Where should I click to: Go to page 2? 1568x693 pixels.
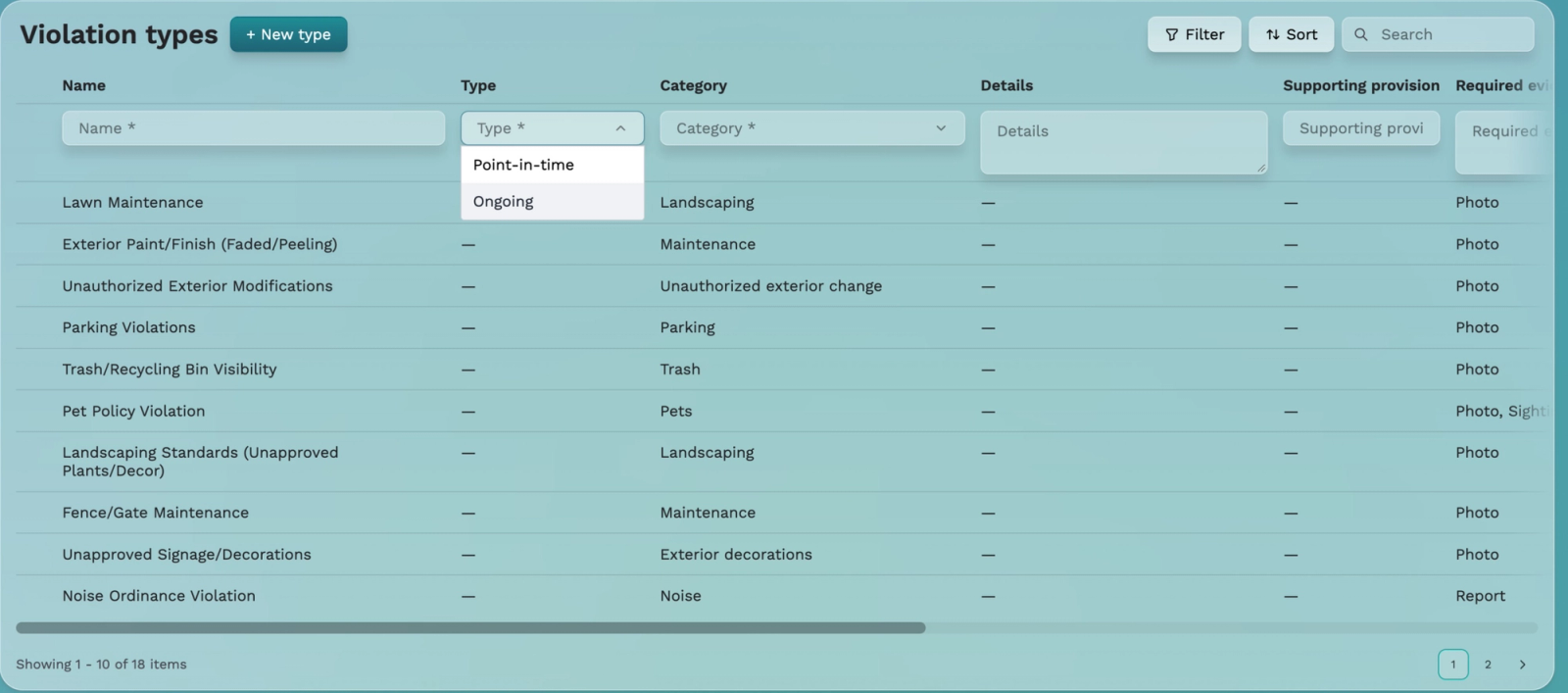(x=1488, y=665)
